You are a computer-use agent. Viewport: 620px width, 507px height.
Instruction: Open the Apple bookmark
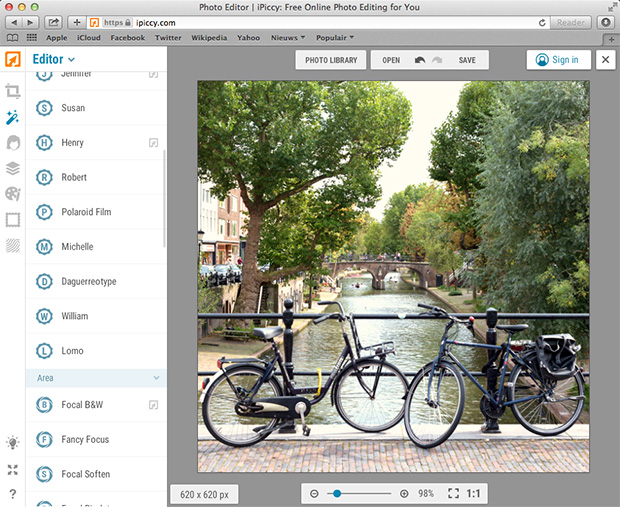57,38
